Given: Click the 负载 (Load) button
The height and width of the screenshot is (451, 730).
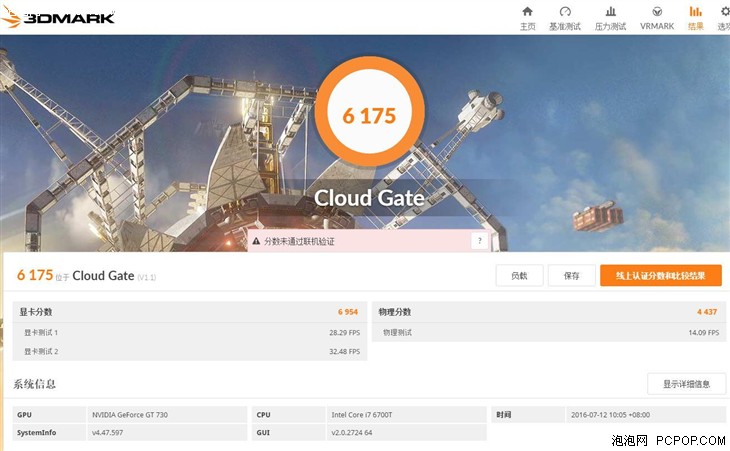Looking at the screenshot, I should pyautogui.click(x=519, y=276).
